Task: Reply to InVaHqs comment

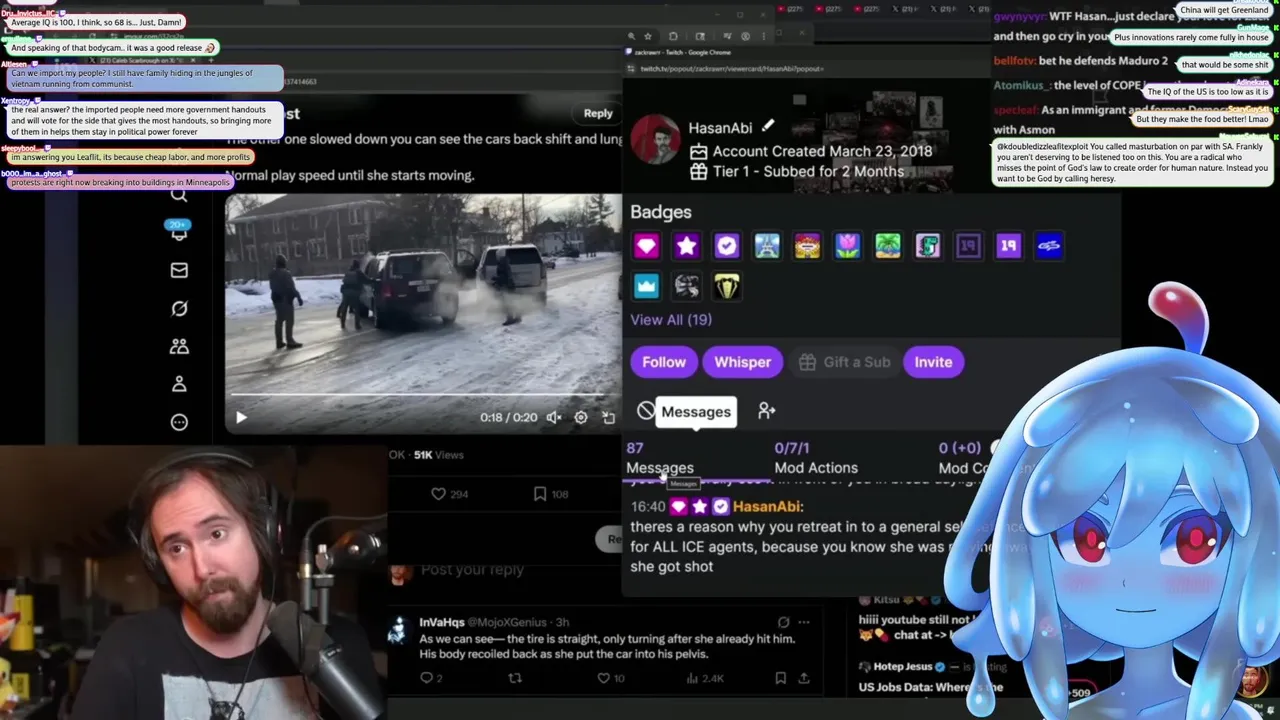Action: (431, 678)
